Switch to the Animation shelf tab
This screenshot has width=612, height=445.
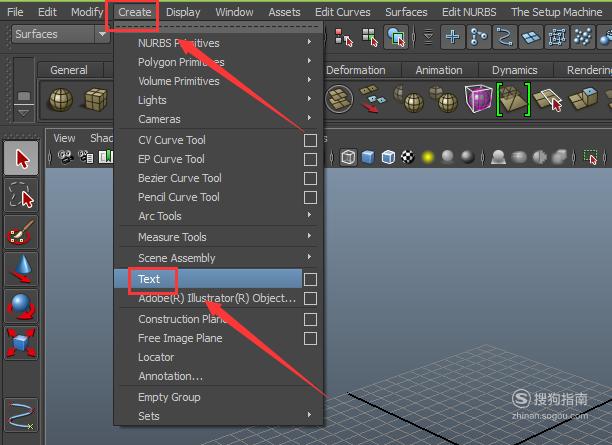[439, 70]
